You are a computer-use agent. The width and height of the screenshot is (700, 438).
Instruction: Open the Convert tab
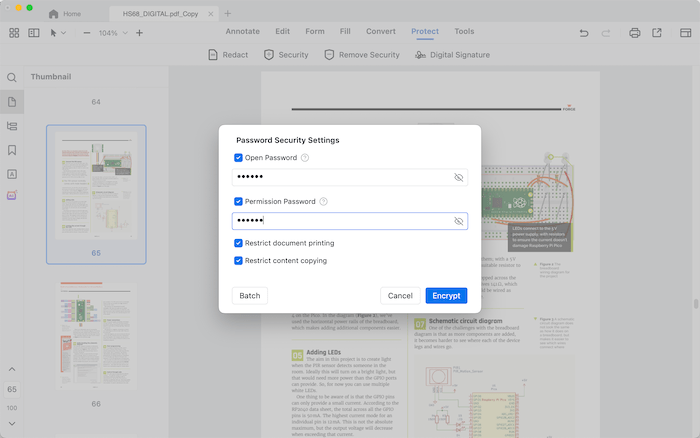point(380,32)
